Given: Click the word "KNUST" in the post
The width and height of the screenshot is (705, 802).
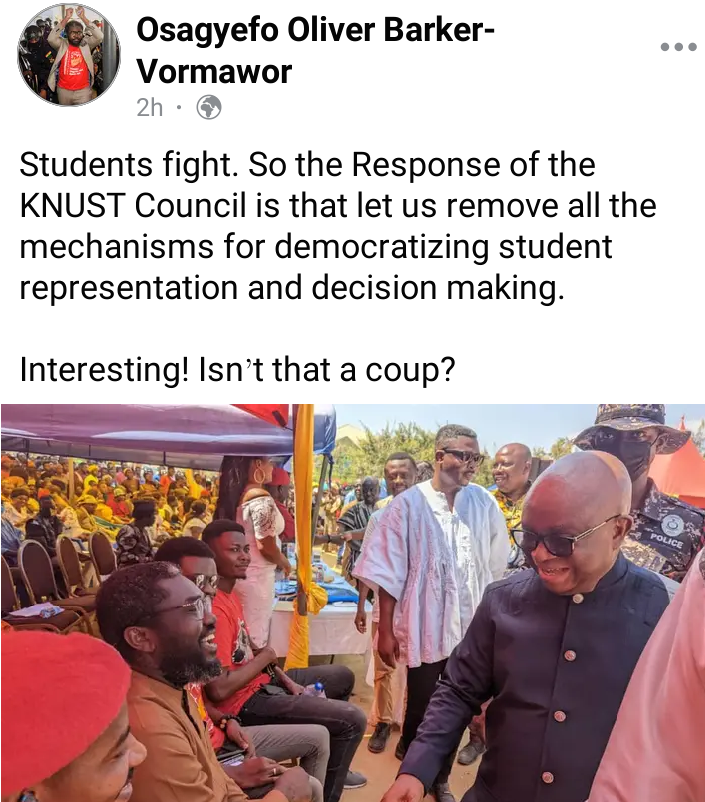Looking at the screenshot, I should pyautogui.click(x=72, y=206).
